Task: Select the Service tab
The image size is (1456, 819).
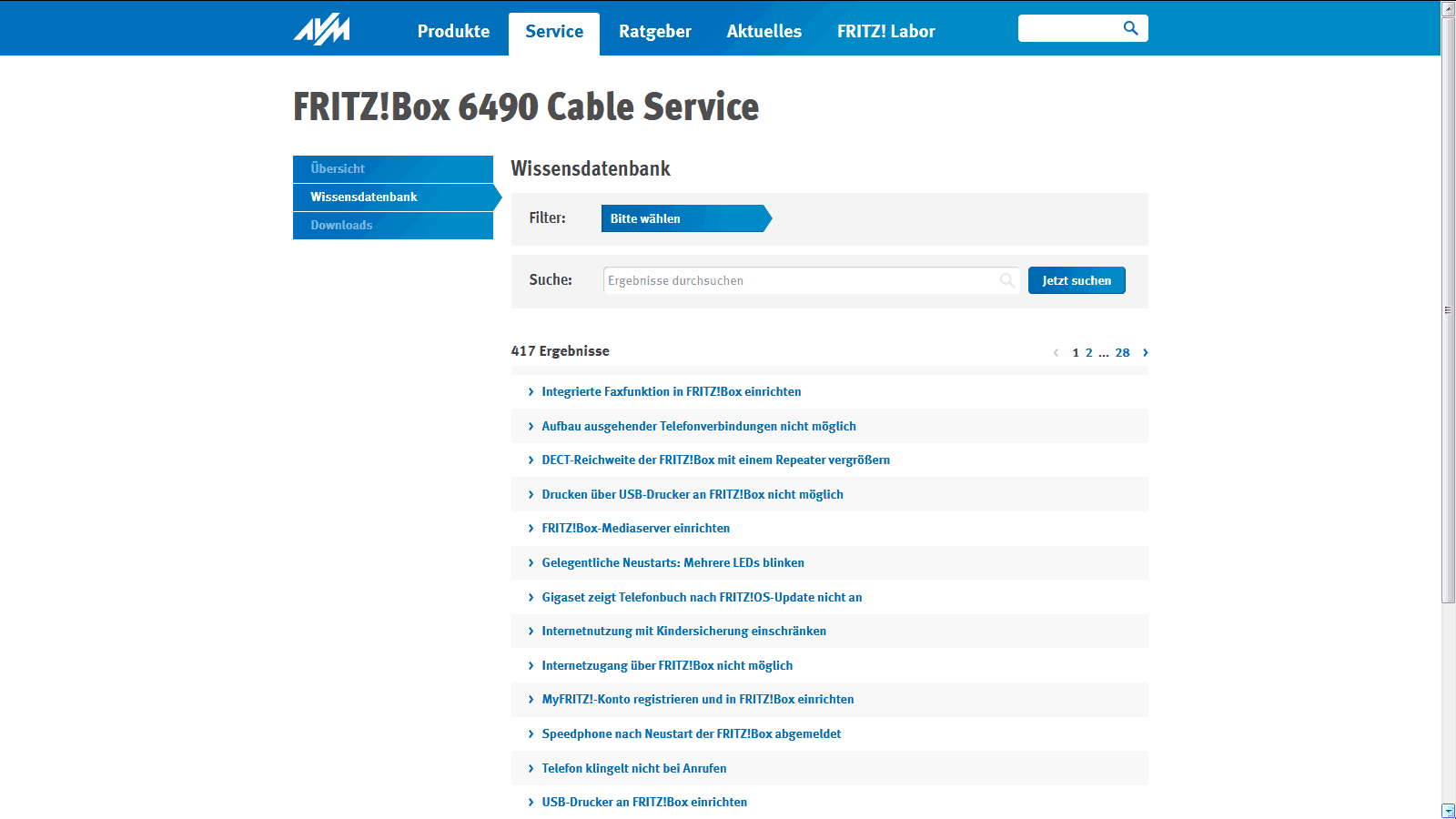Action: (554, 32)
